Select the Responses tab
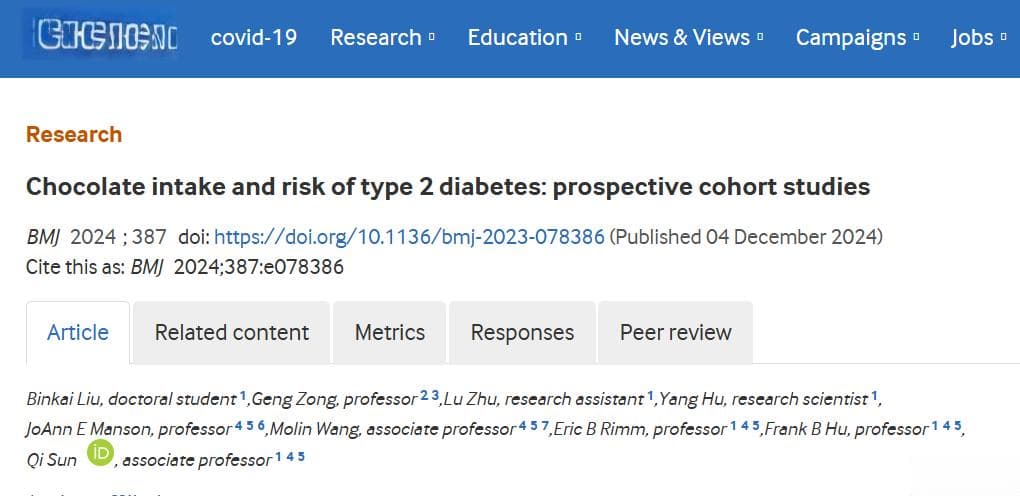 click(x=522, y=333)
